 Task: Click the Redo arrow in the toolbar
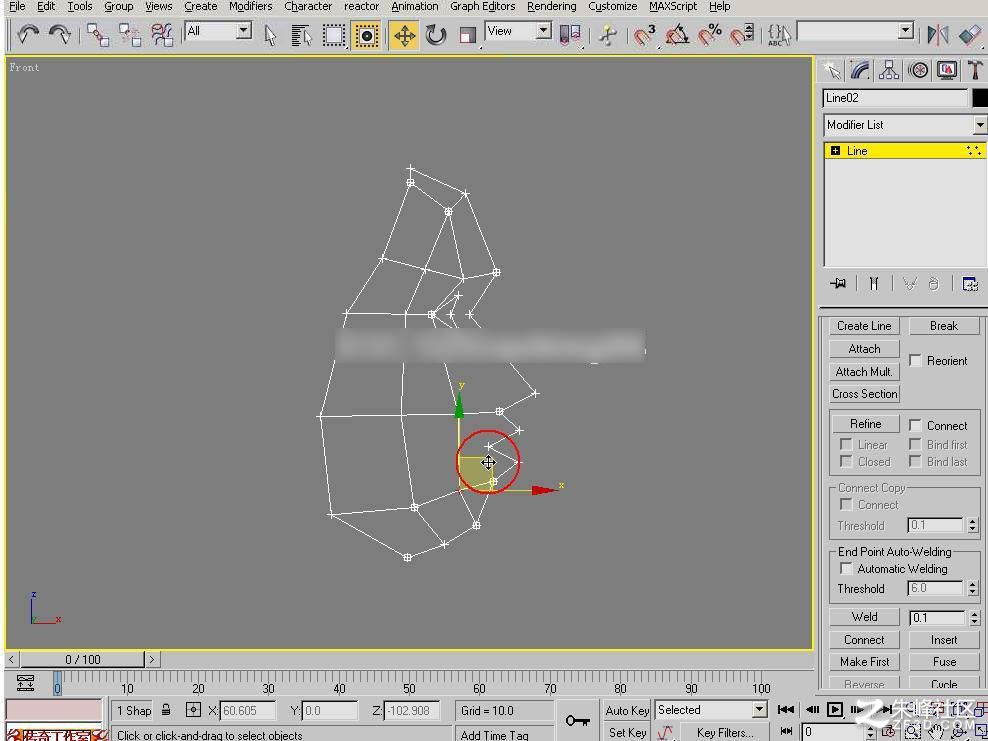point(60,34)
